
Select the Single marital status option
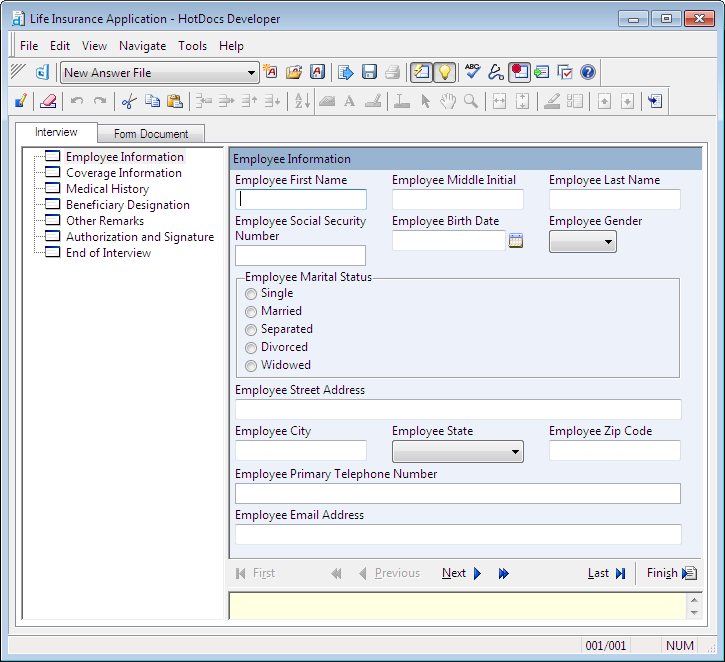pyautogui.click(x=251, y=294)
